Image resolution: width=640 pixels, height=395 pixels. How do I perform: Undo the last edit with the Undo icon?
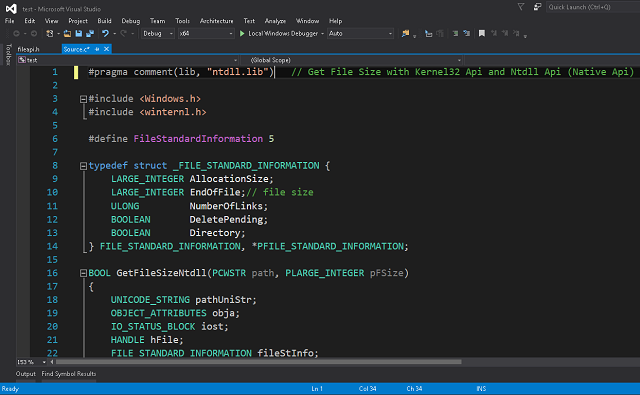105,33
